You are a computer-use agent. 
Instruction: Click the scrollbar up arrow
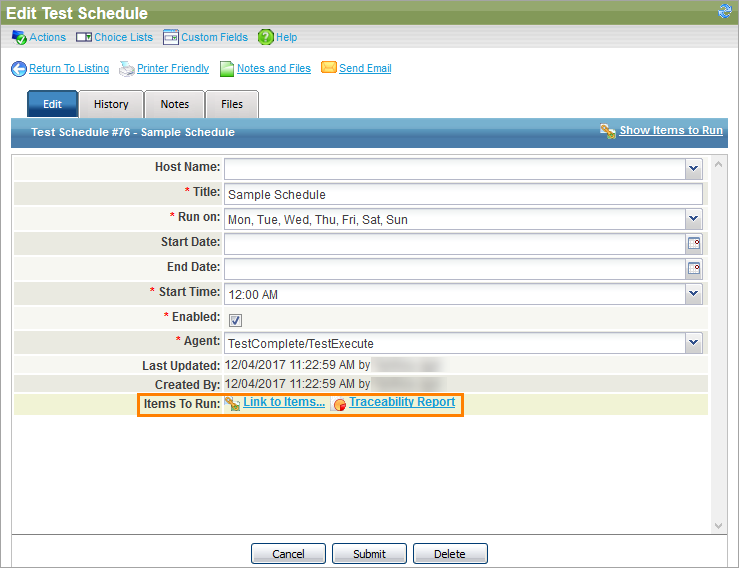(x=718, y=165)
